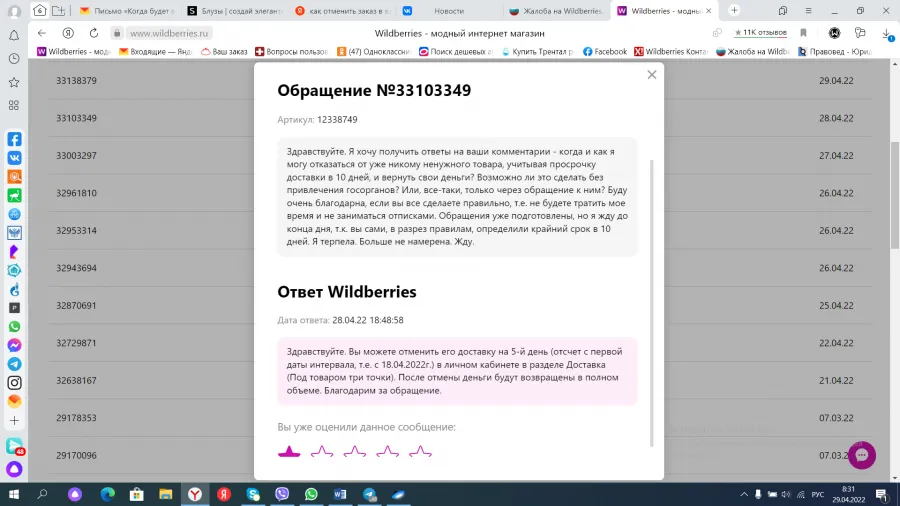Open Вопросы пользователей bookmark
Screen dimensions: 900x506
[x=291, y=52]
